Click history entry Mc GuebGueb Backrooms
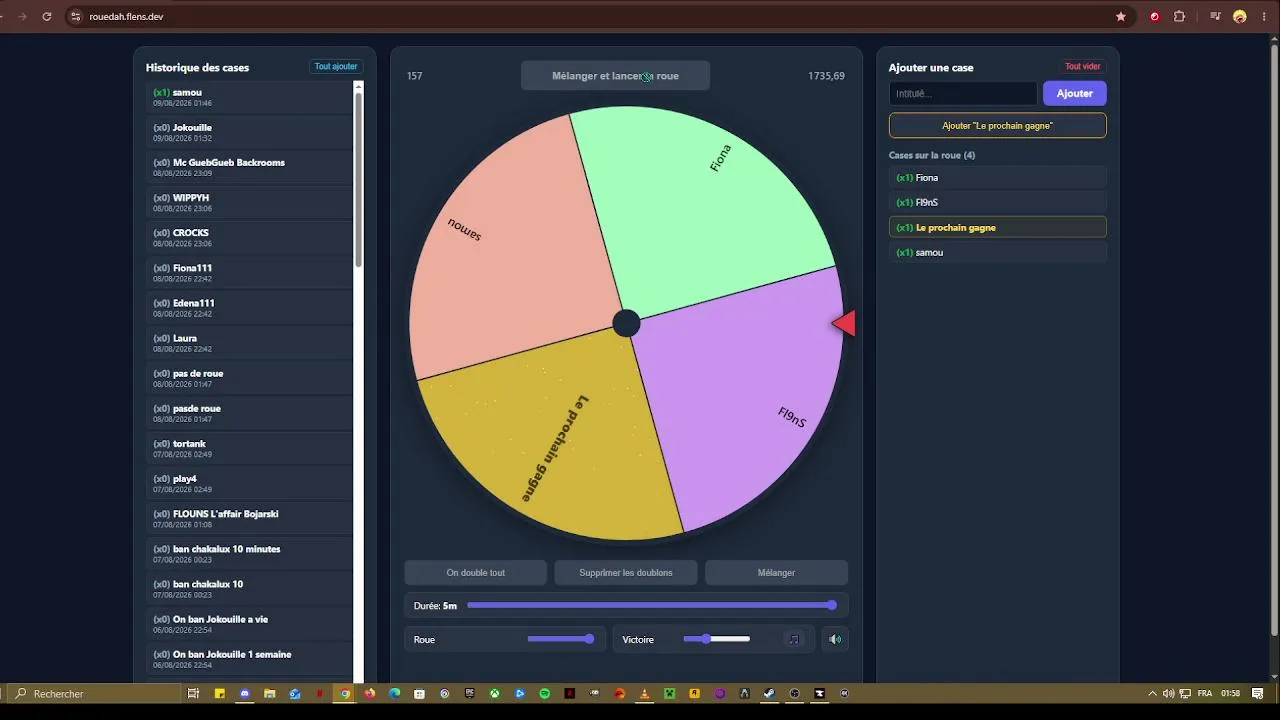 point(250,167)
